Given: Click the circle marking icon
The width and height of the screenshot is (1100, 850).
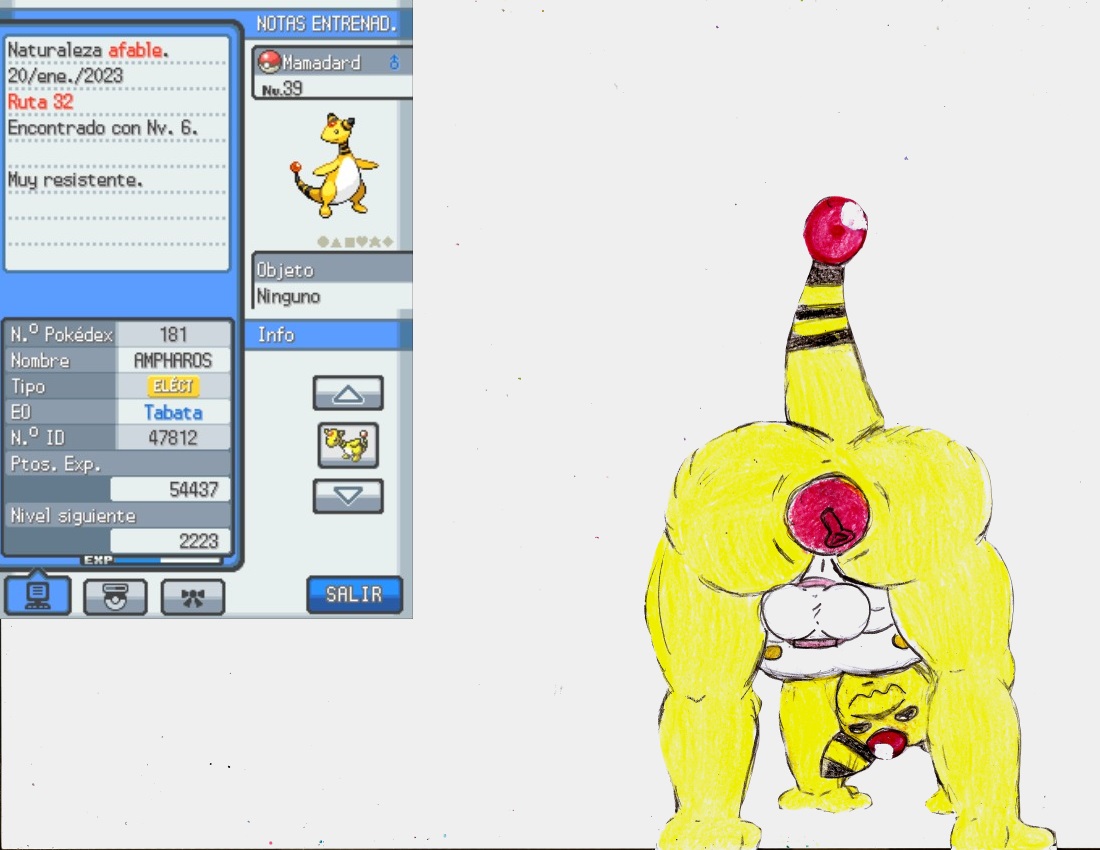Looking at the screenshot, I should 323,242.
